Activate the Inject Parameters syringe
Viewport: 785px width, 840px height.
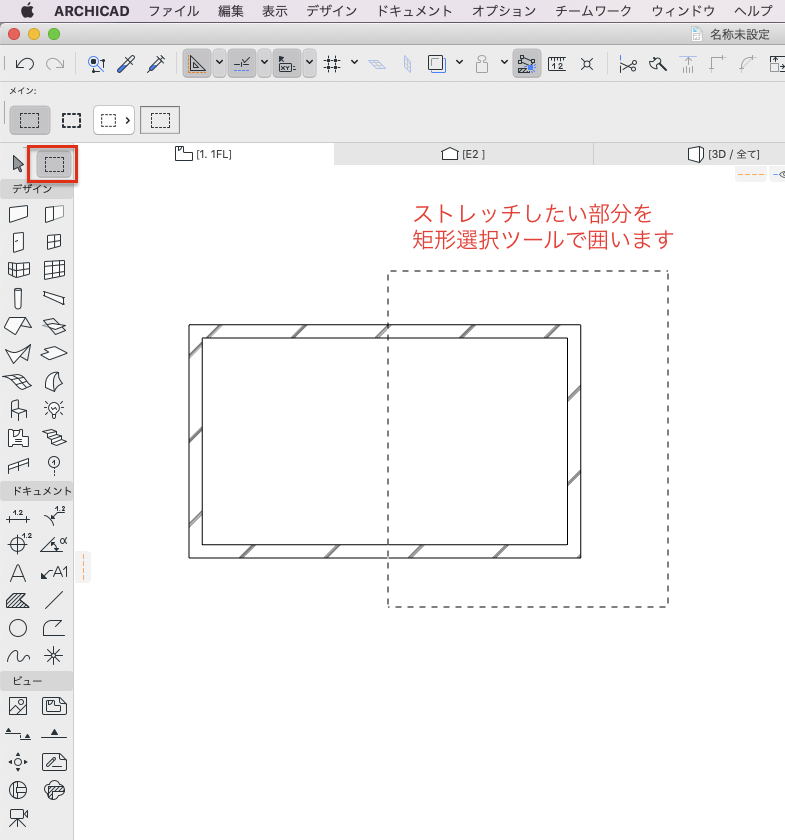point(156,64)
